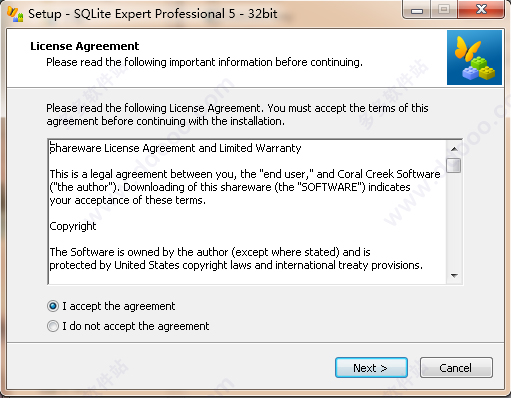The height and width of the screenshot is (398, 511).
Task: Click the window title "Setup - SQLite Expert Professional 5"
Action: [x=153, y=14]
